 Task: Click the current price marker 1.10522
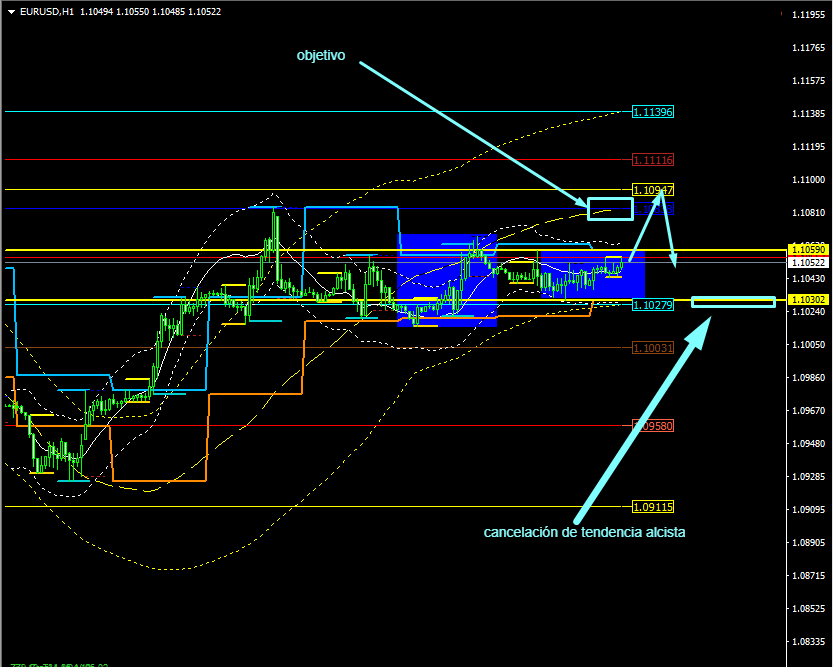click(x=806, y=262)
